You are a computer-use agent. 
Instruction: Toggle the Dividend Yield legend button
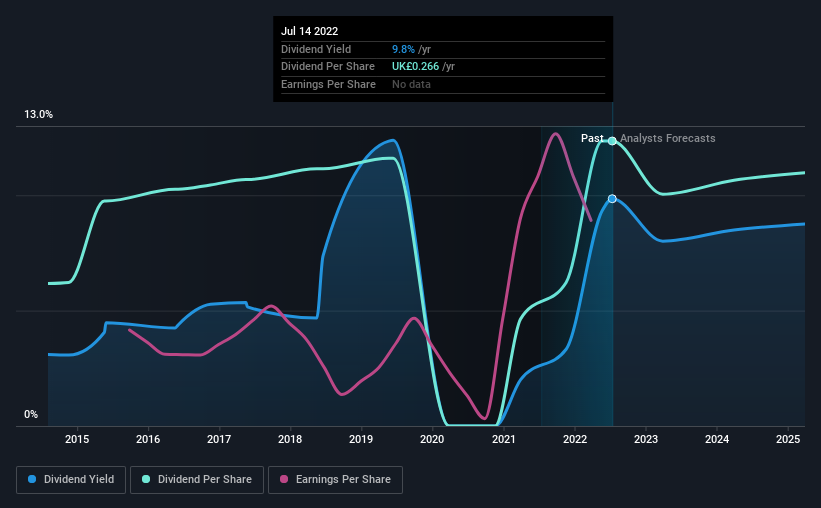pyautogui.click(x=71, y=480)
